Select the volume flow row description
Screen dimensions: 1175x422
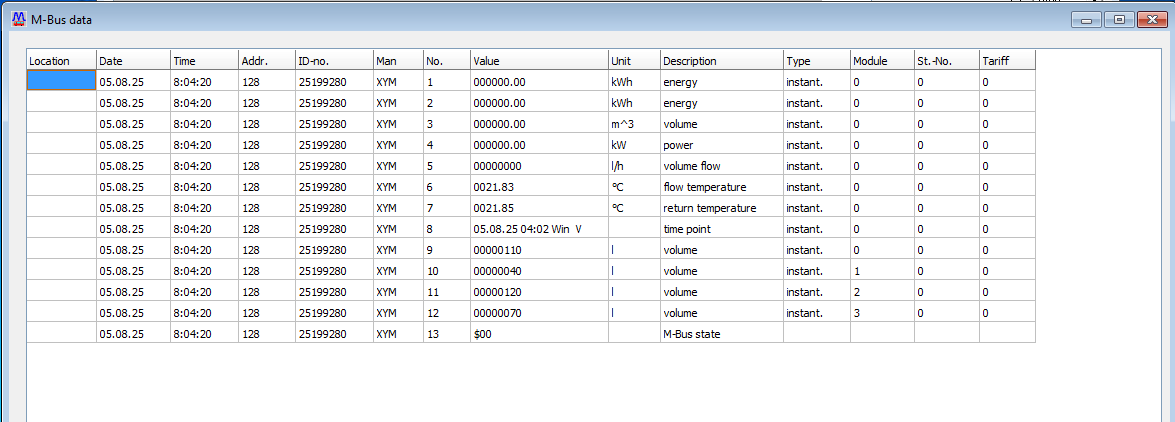click(691, 166)
